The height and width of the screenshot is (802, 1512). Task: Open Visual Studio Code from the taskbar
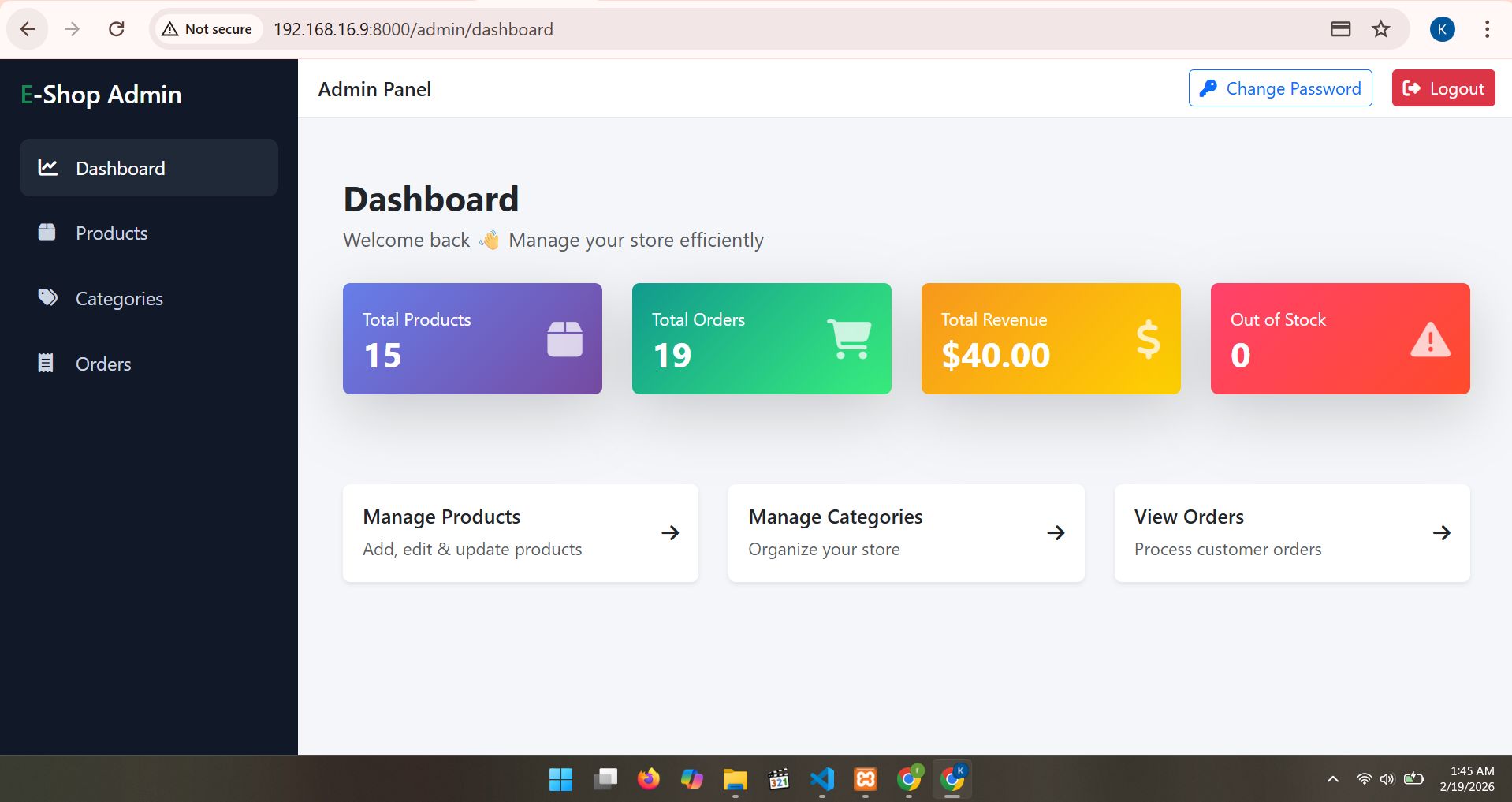pyautogui.click(x=821, y=779)
